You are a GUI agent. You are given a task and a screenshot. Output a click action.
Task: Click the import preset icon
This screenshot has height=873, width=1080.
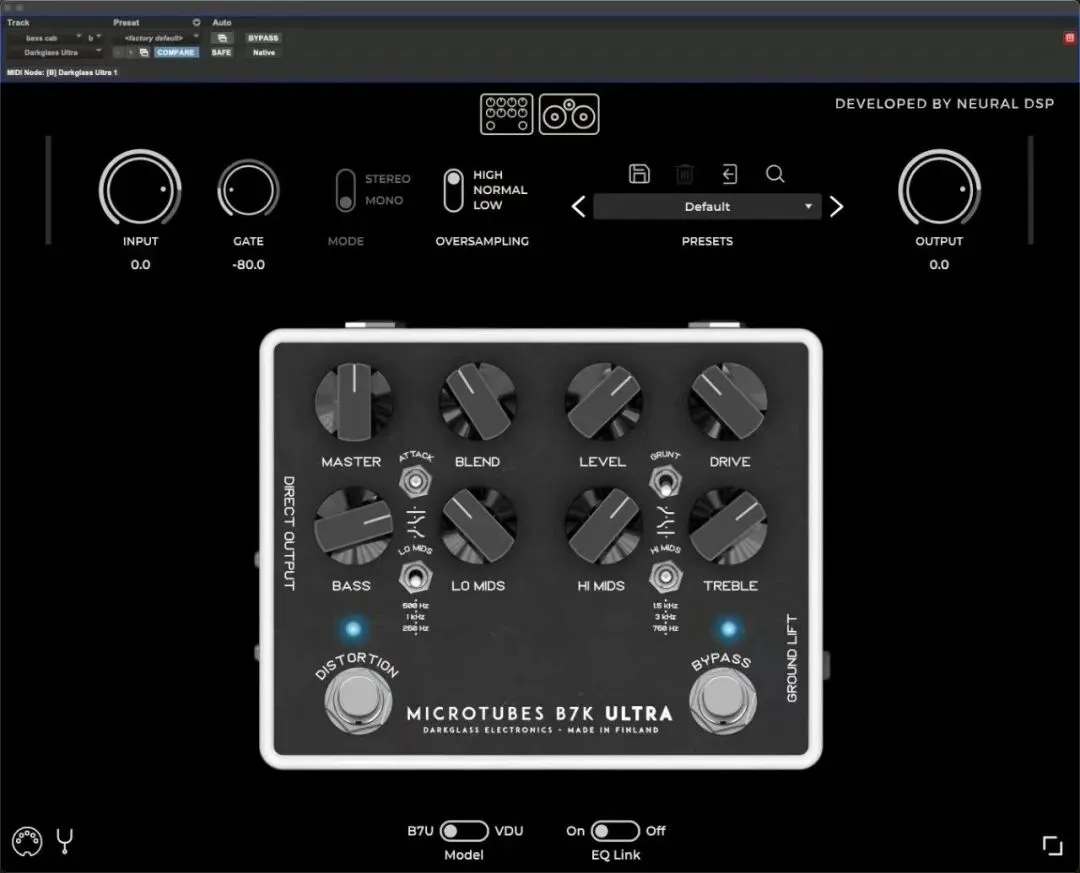point(729,174)
